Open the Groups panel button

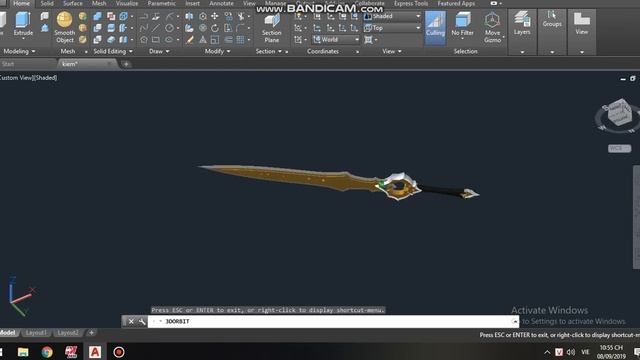552,20
